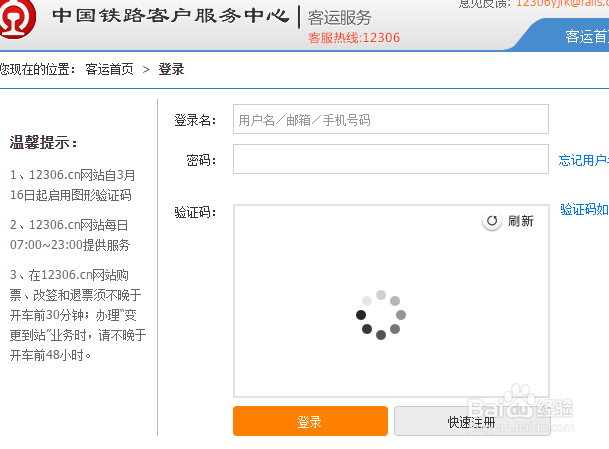This screenshot has width=609, height=449.
Task: Click the 客服热线:12306 hotline text
Action: pos(354,38)
